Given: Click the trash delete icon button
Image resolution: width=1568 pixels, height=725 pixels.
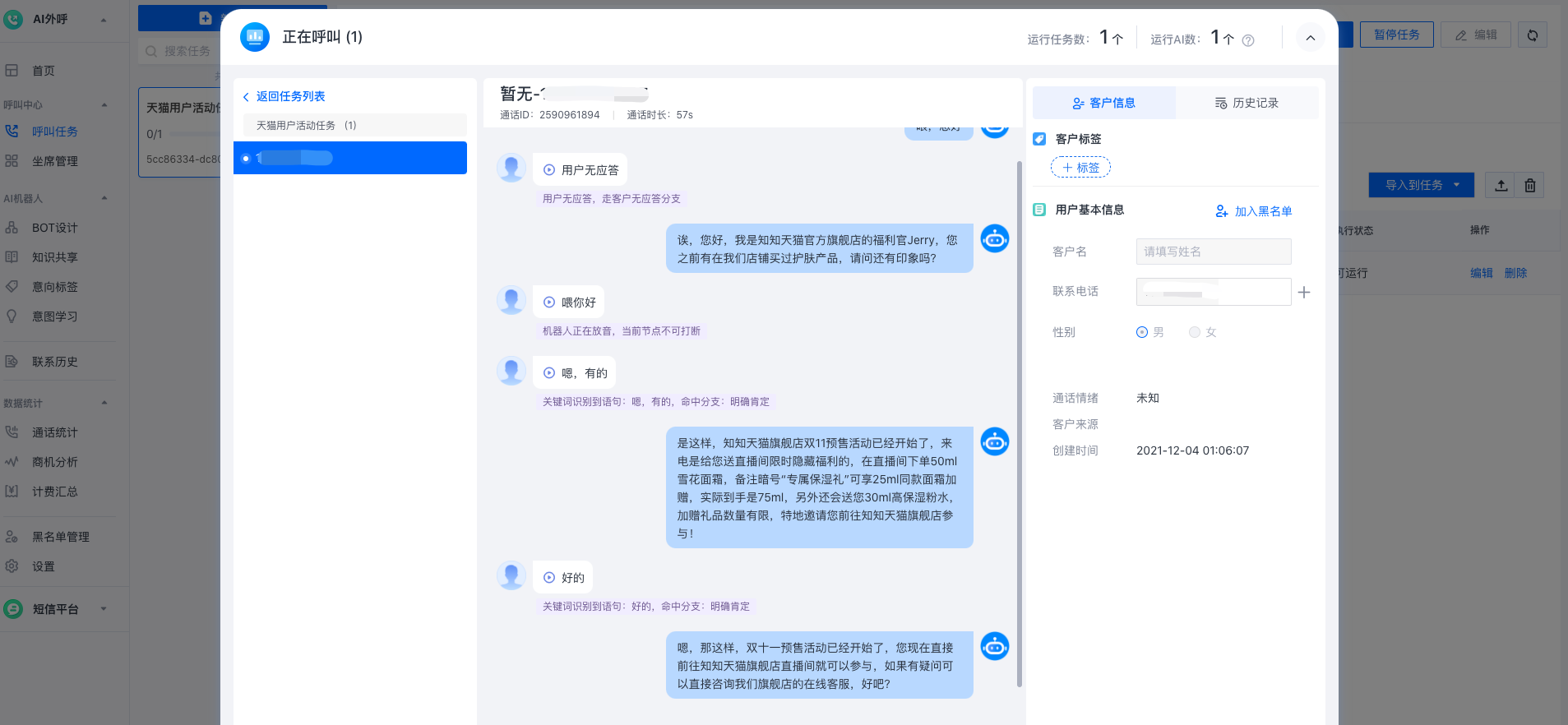Looking at the screenshot, I should click(1530, 185).
